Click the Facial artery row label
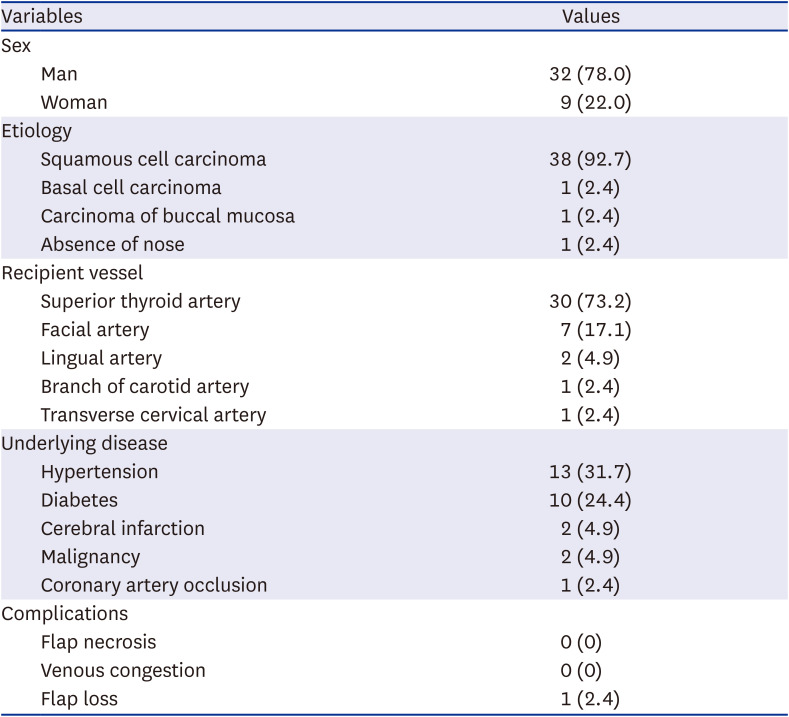789x717 pixels. click(95, 329)
